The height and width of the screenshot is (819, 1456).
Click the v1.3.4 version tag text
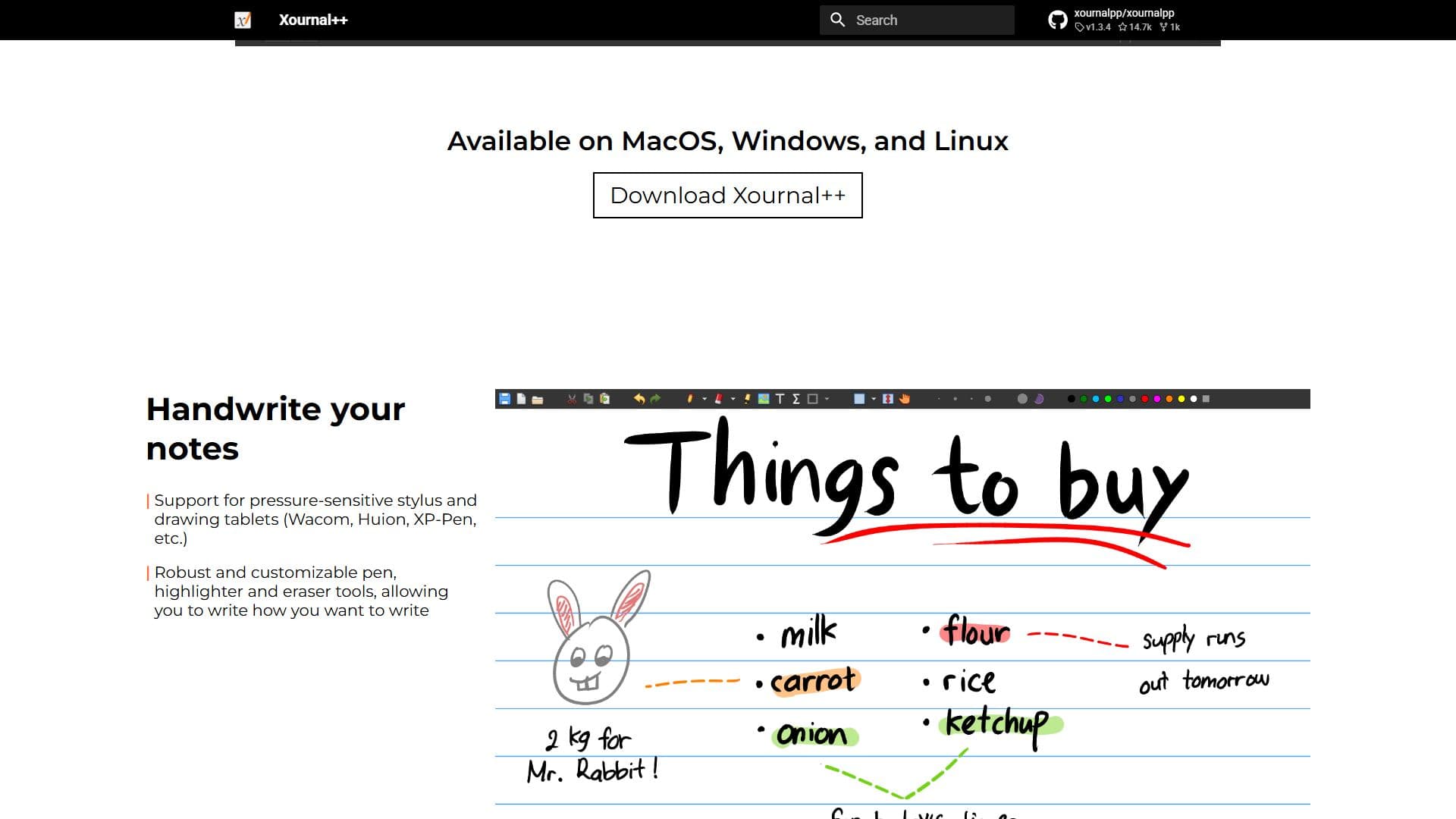pyautogui.click(x=1097, y=27)
